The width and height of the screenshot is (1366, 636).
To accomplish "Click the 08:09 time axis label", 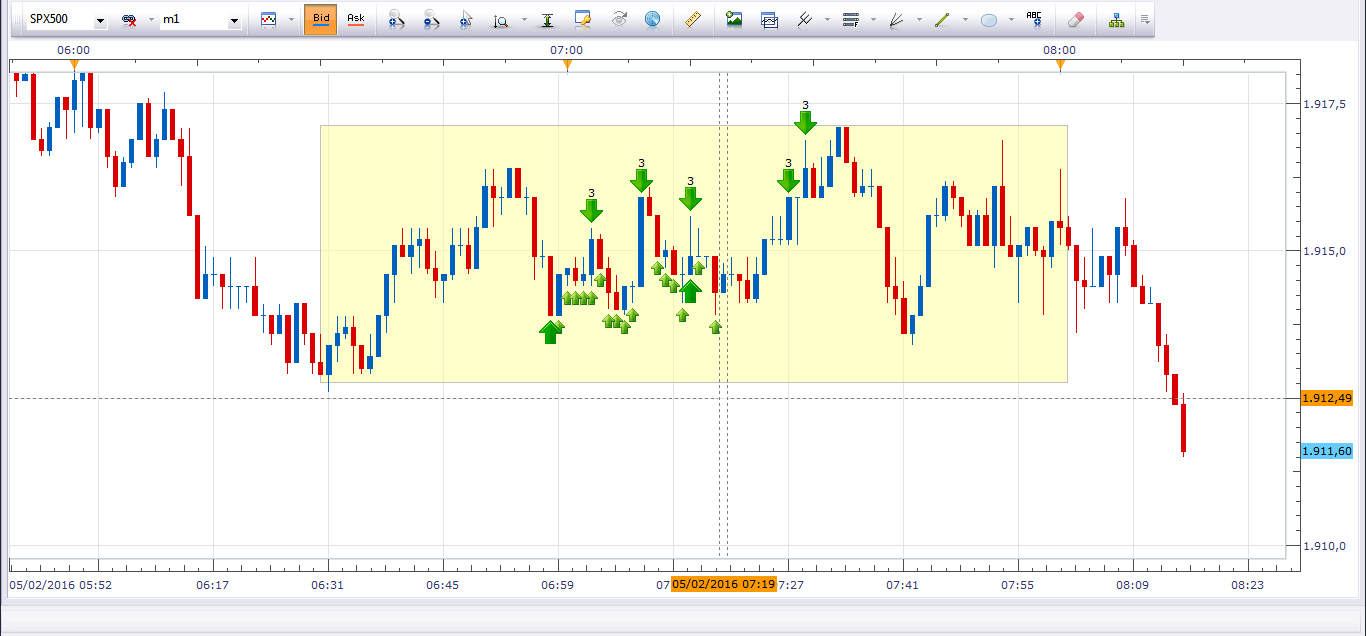I will (x=1132, y=585).
